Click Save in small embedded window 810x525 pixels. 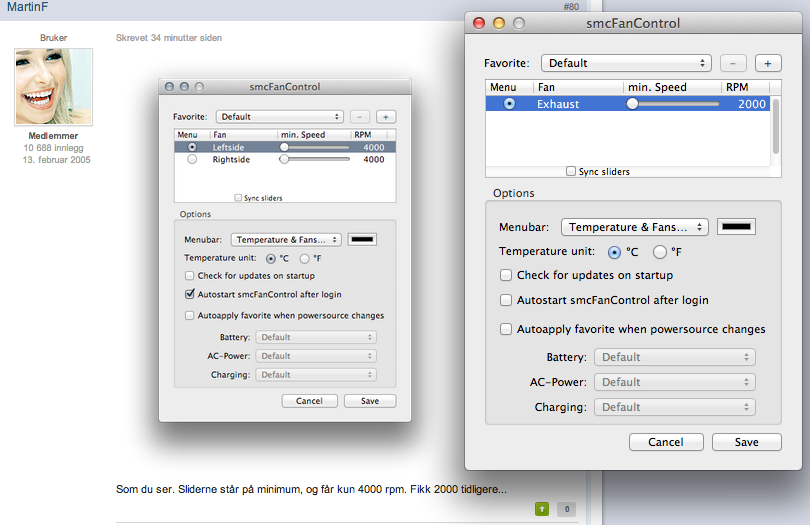click(x=370, y=401)
